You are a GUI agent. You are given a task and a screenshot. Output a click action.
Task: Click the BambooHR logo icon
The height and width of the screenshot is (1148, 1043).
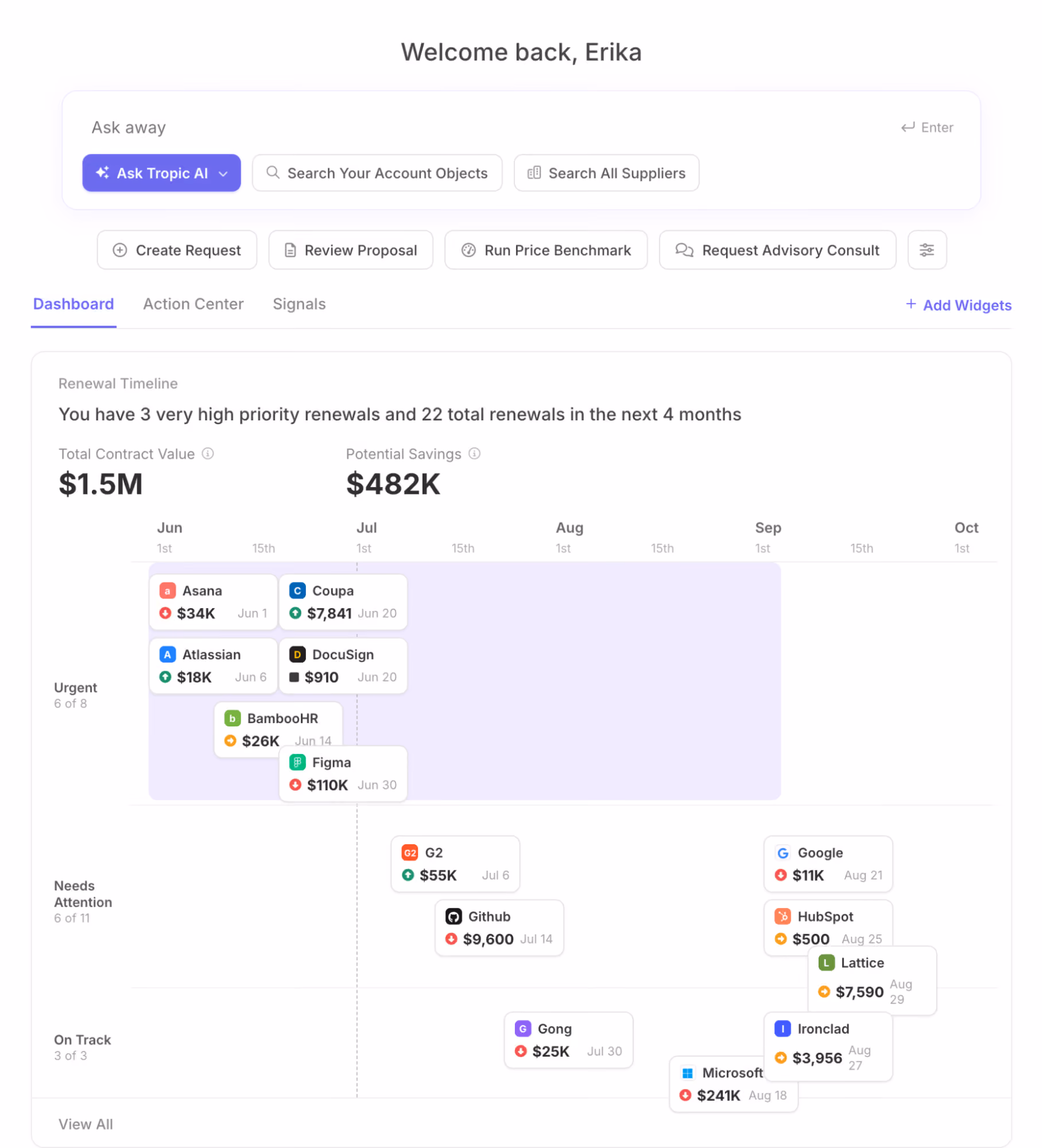(x=232, y=718)
